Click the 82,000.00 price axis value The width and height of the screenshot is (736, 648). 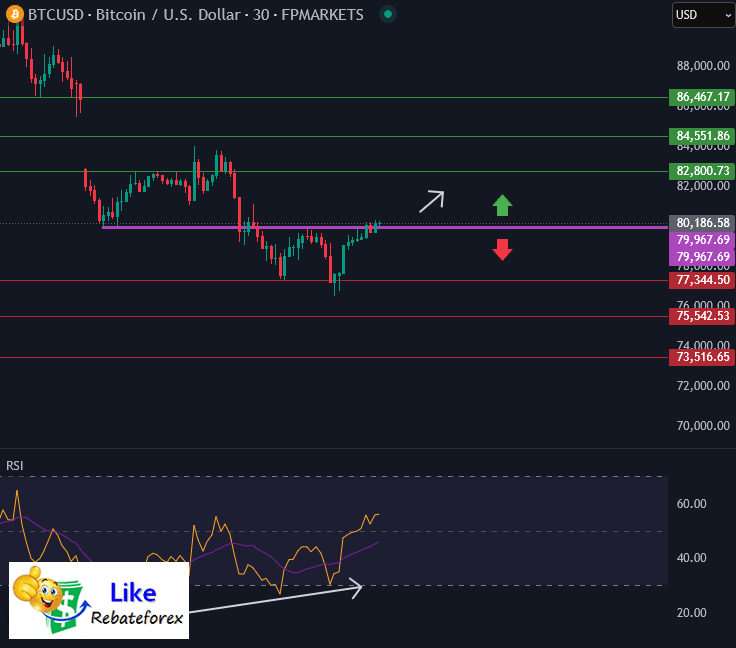pyautogui.click(x=703, y=186)
